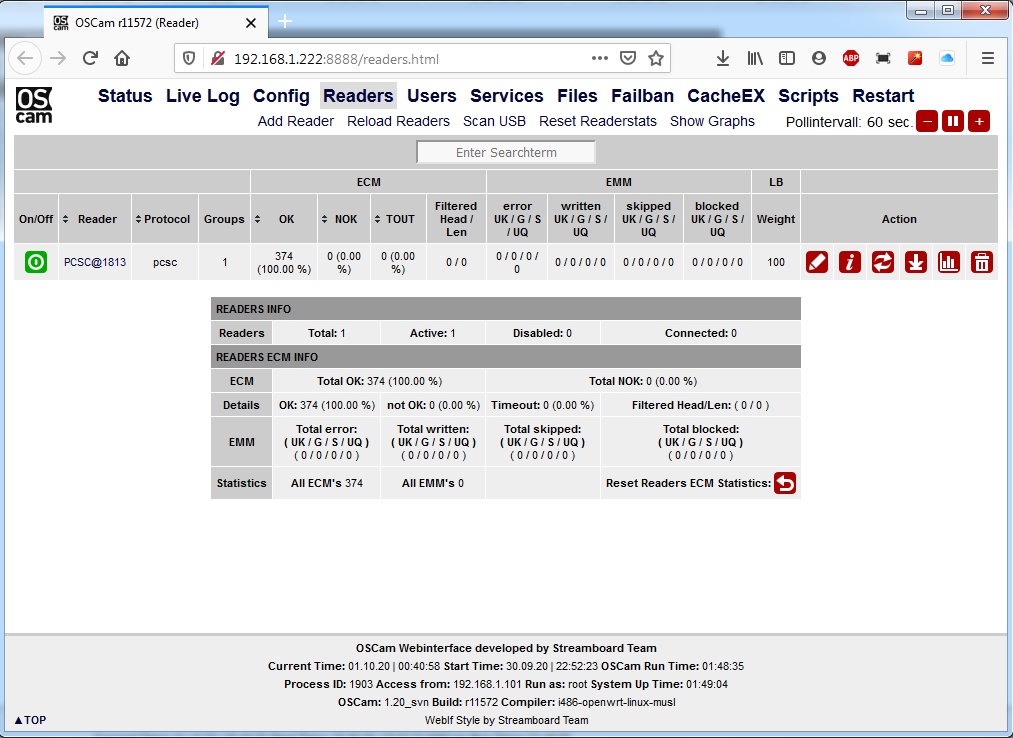1013x738 pixels.
Task: Click the Reset Readerstats link
Action: 598,121
